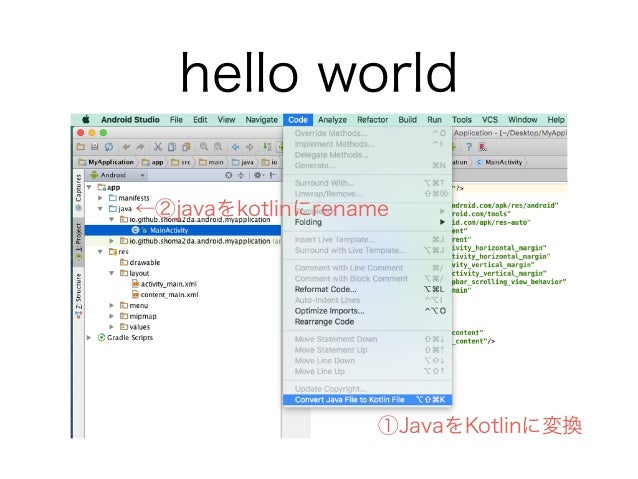Click the Undo arrow icon

[x=127, y=147]
